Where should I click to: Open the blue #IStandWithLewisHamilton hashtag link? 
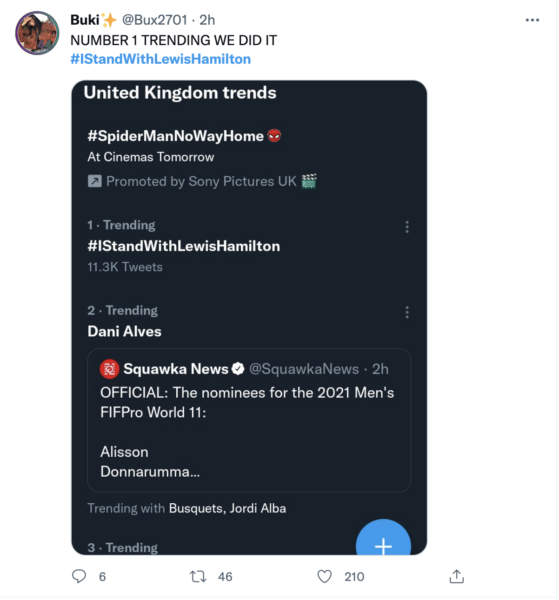pyautogui.click(x=161, y=59)
